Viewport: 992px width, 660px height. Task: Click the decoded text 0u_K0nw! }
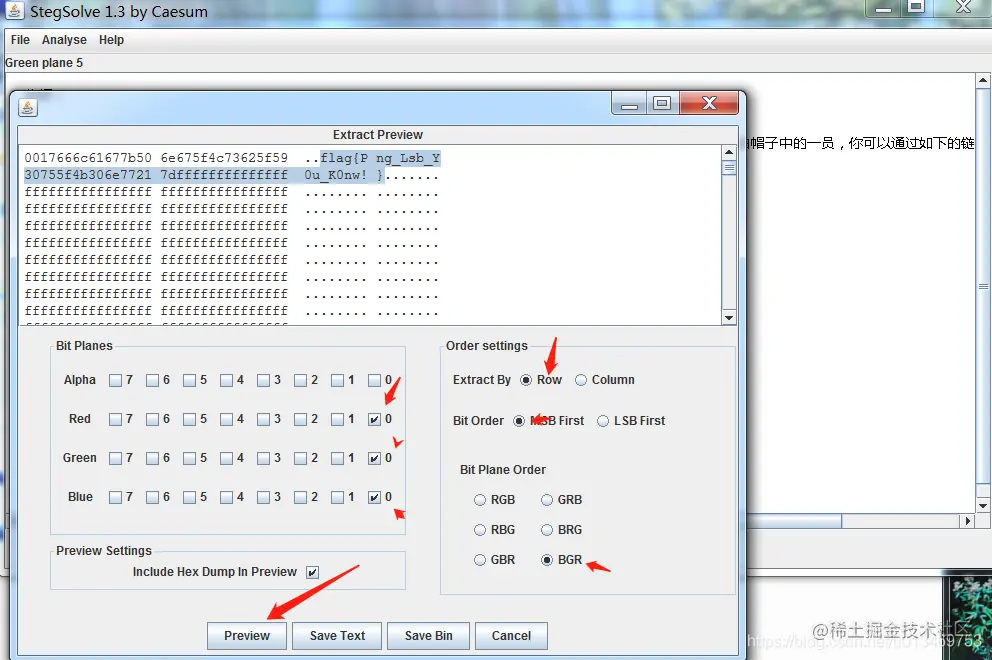[x=344, y=175]
